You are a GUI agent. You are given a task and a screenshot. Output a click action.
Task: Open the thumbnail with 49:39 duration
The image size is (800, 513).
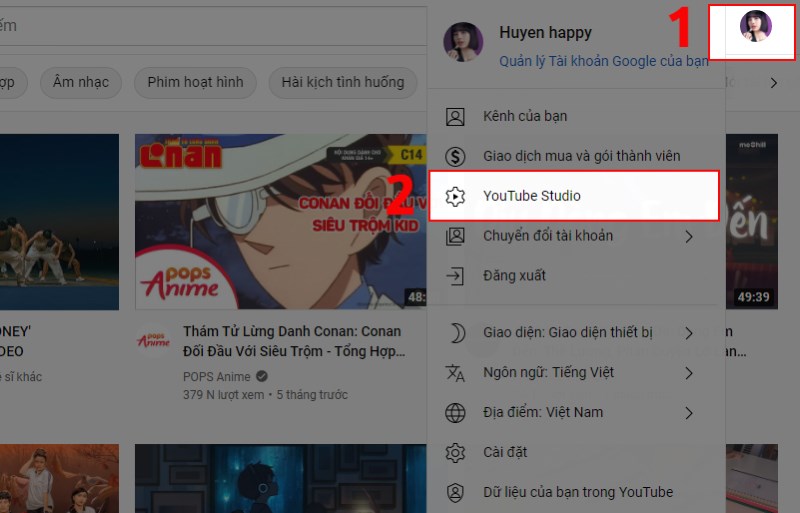click(752, 222)
